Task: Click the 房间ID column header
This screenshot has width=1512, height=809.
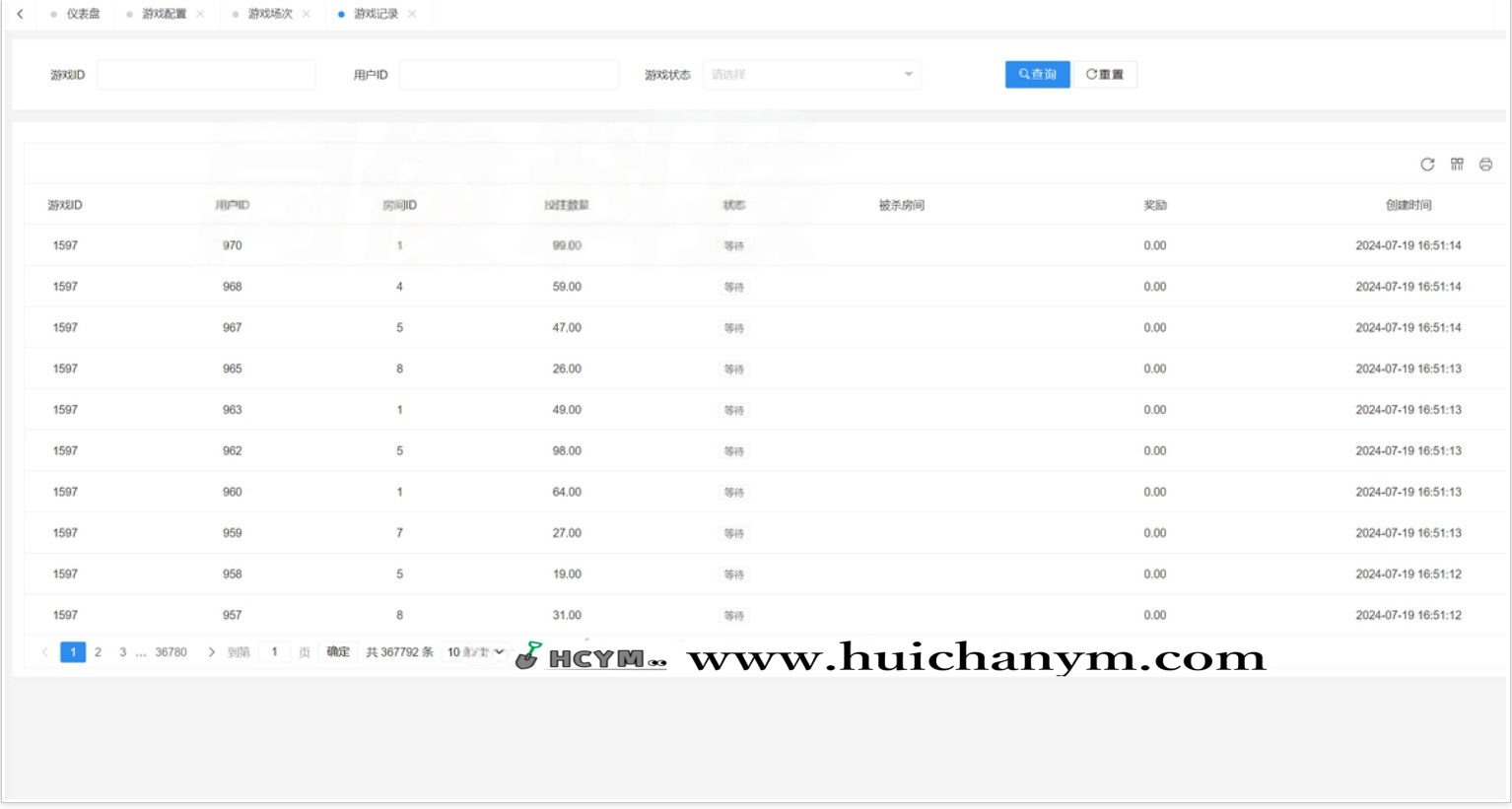Action: (399, 205)
